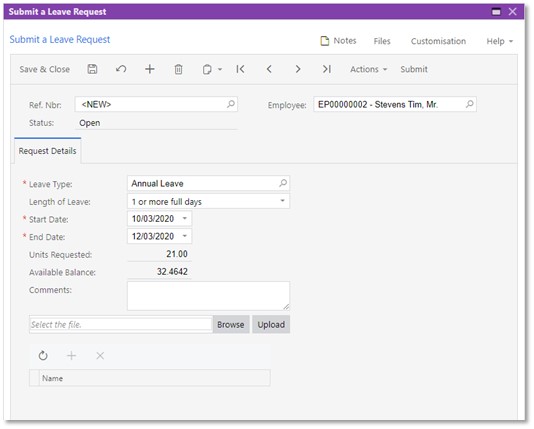
Task: Go to previous record arrow
Action: 269,69
